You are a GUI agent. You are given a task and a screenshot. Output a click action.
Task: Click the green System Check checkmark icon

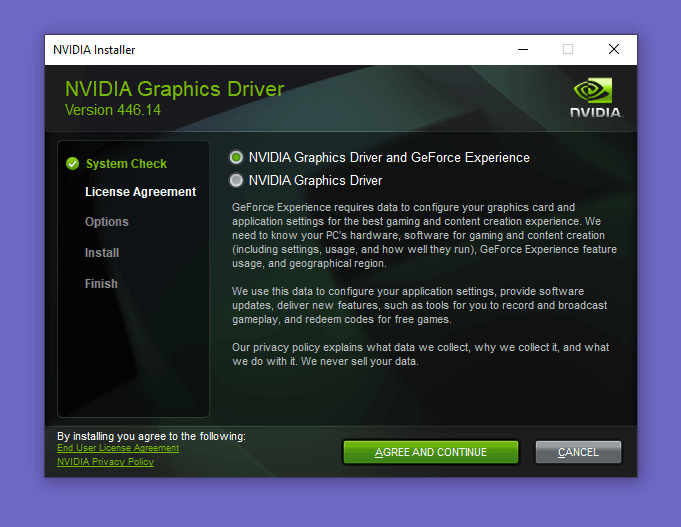pos(73,164)
